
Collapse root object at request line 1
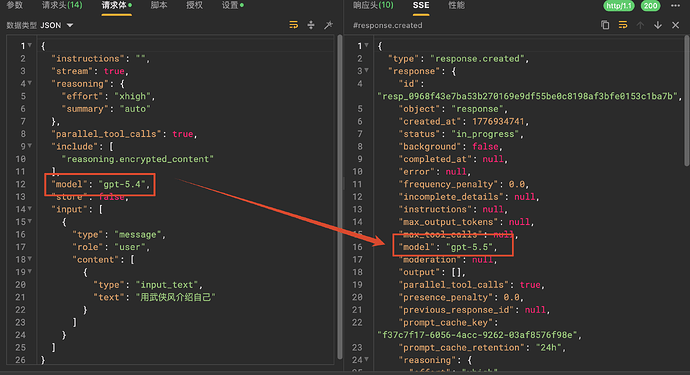click(x=30, y=45)
